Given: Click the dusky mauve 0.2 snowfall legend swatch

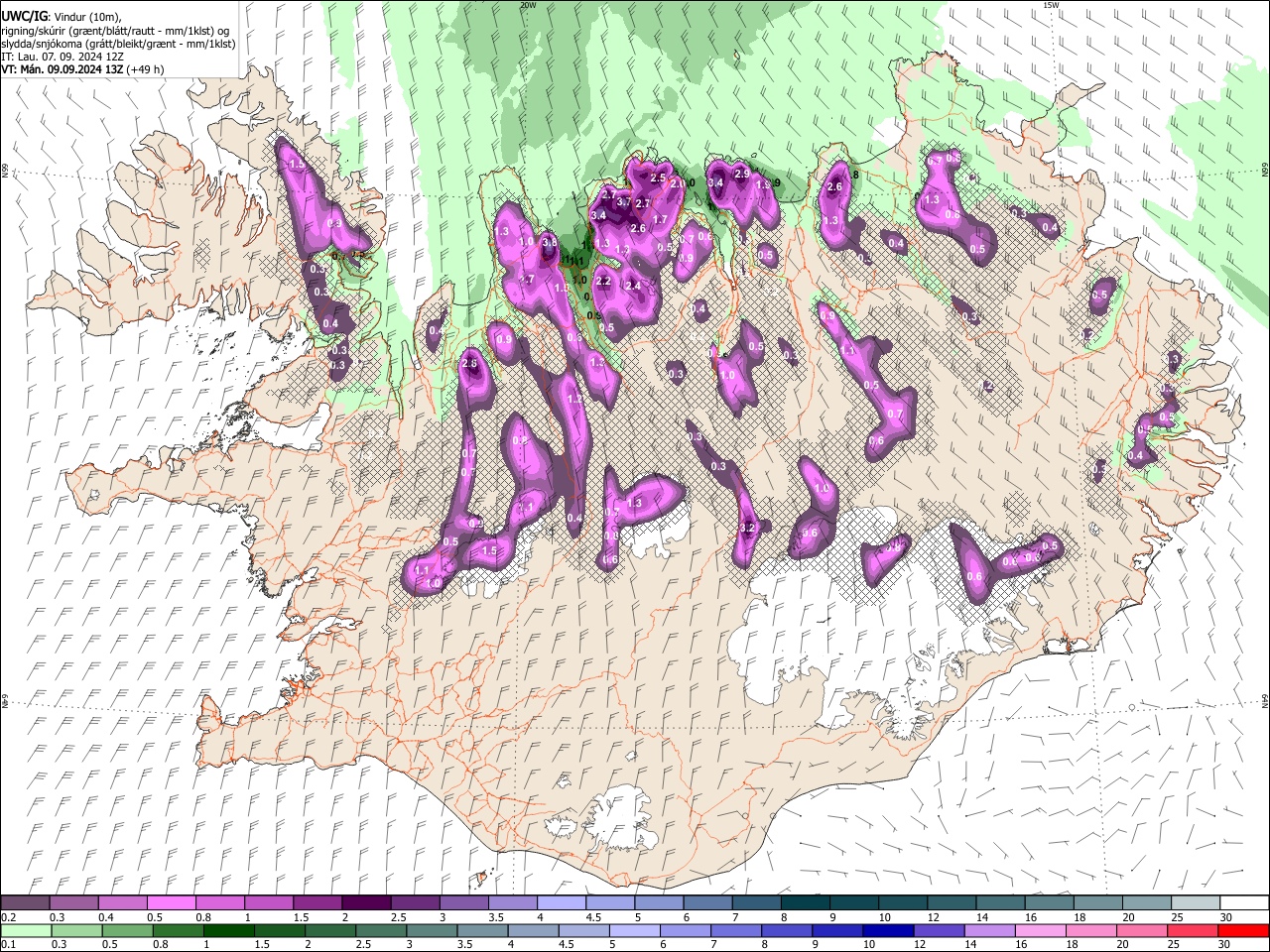Looking at the screenshot, I should (25, 903).
